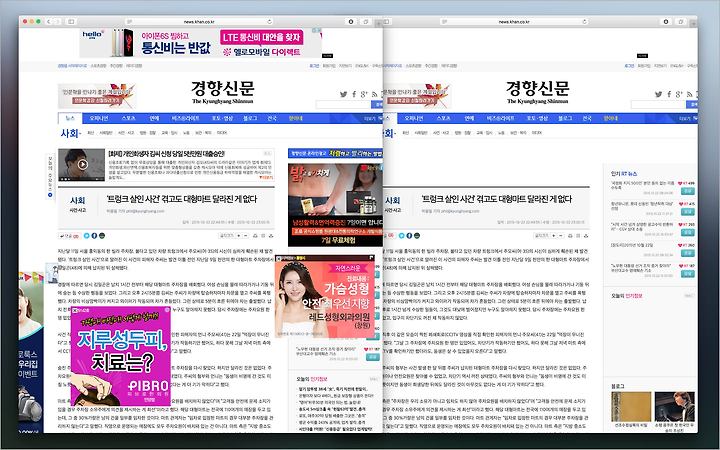Go back in the left Safari window
720x450 pixels.
click(49, 22)
